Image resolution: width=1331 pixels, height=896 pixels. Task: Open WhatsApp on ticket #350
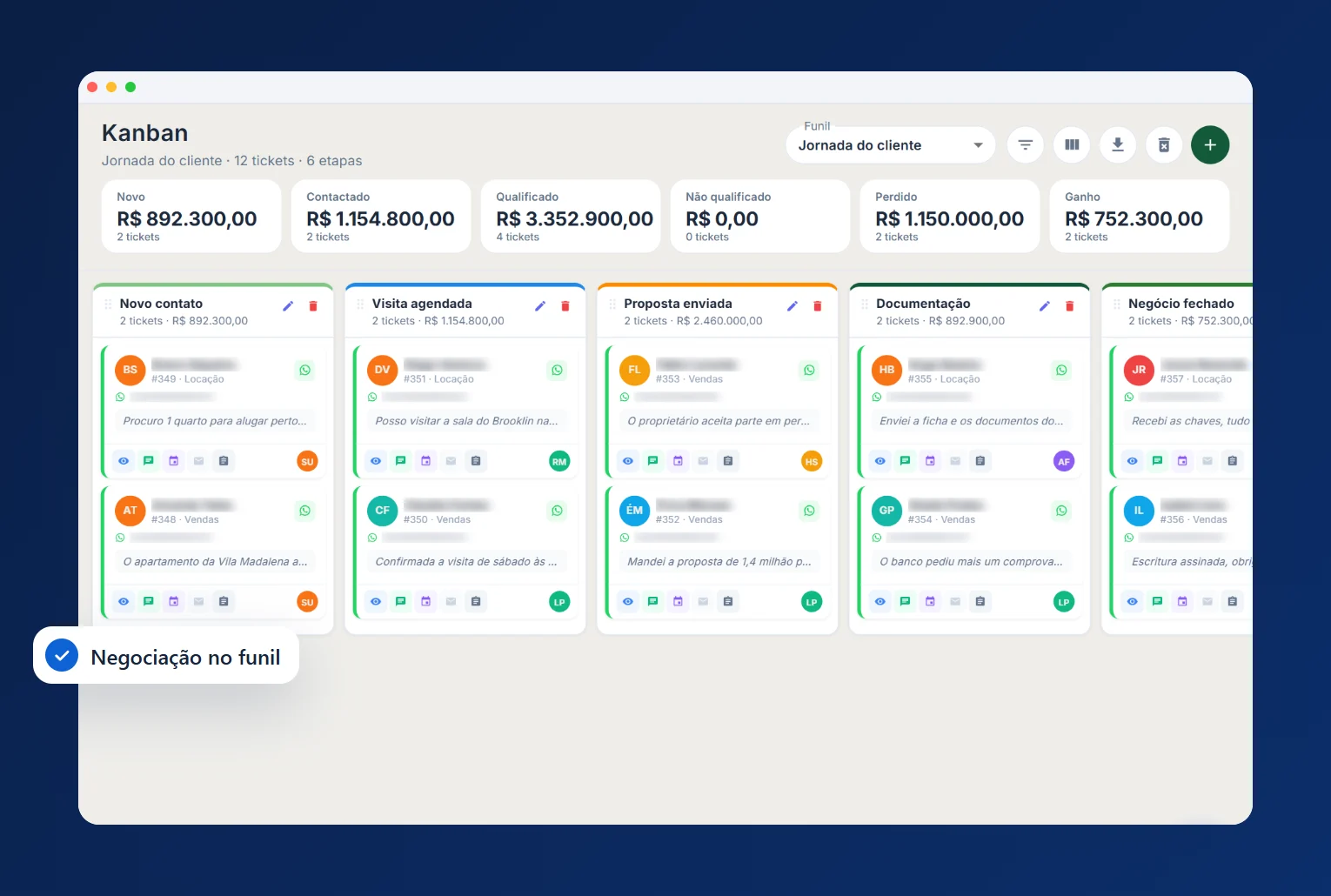[558, 512]
